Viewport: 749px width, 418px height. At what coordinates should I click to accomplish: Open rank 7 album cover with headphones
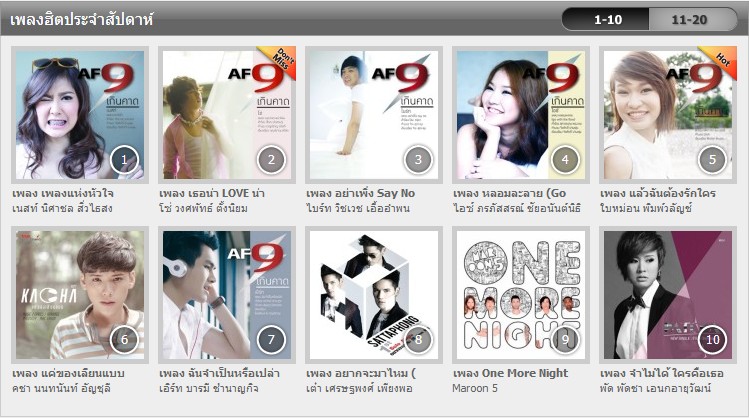tap(227, 295)
